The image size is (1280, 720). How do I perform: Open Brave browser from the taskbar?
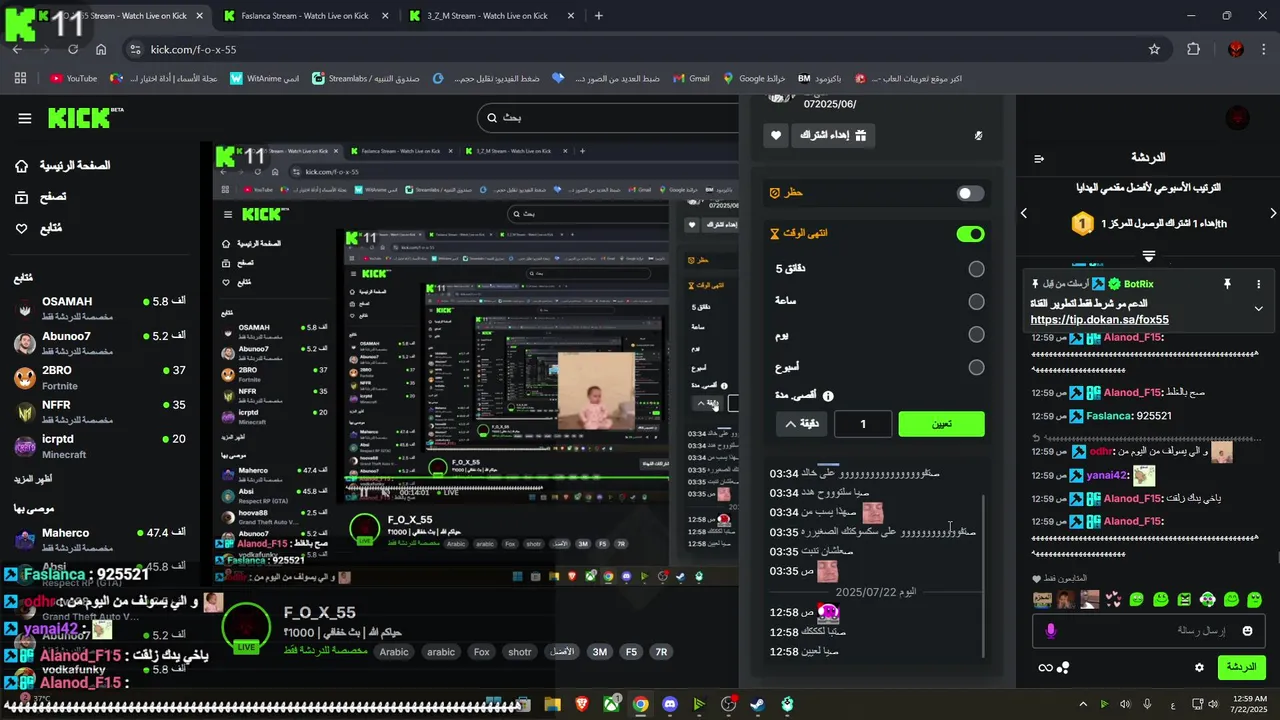pyautogui.click(x=582, y=704)
